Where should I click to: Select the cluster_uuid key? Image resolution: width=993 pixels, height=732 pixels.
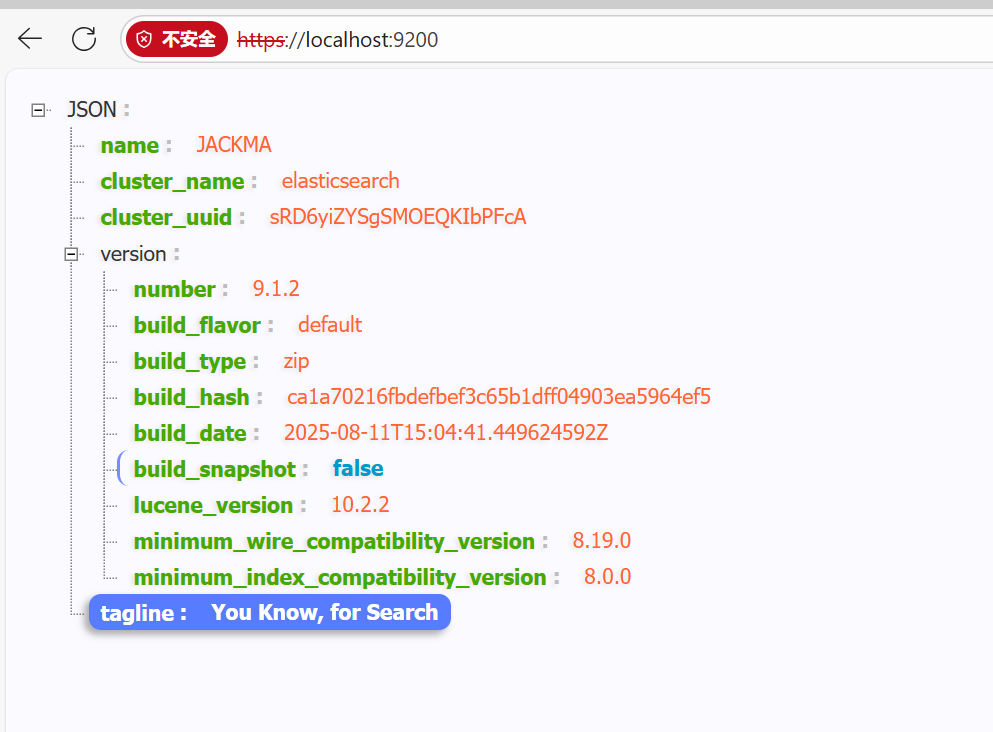click(x=167, y=217)
